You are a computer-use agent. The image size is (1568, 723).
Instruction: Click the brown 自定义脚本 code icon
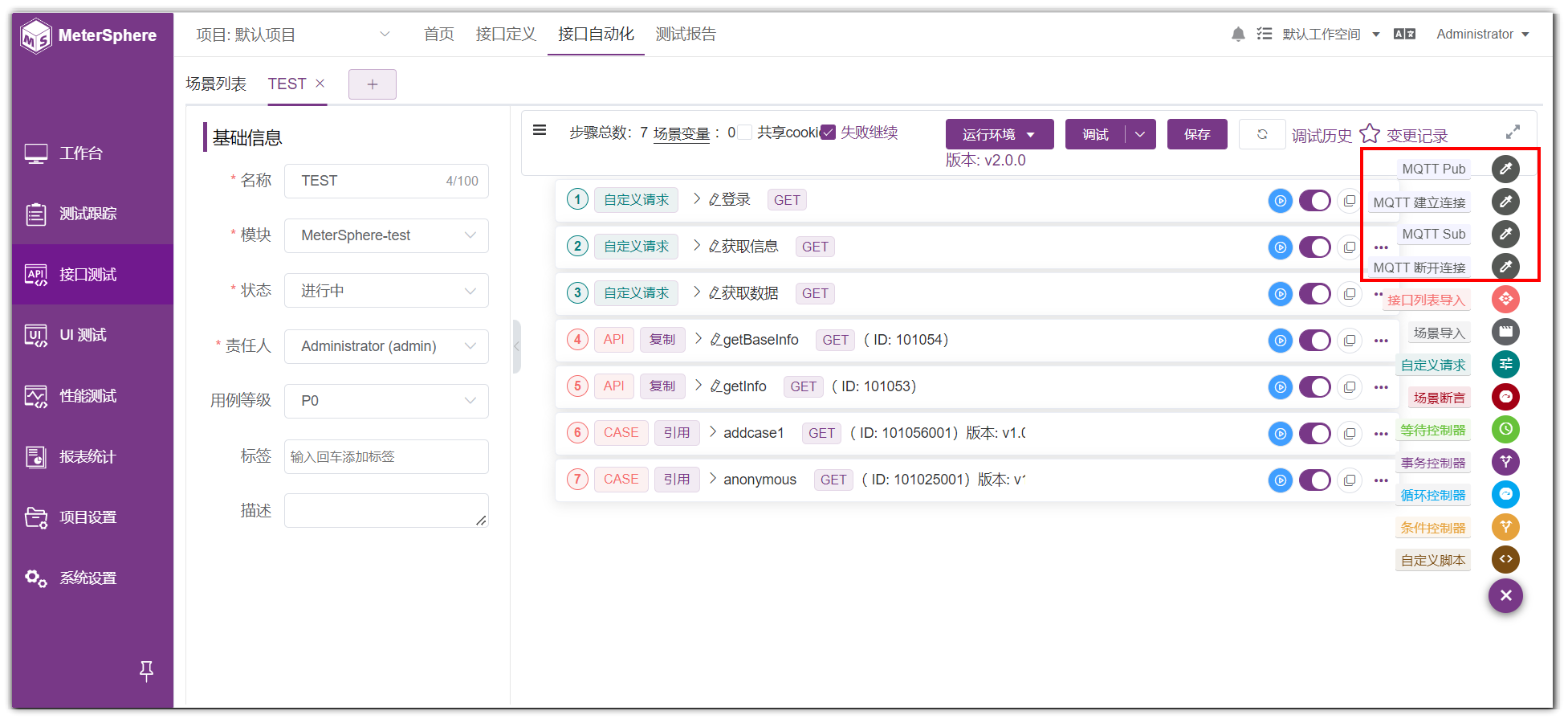(1505, 559)
